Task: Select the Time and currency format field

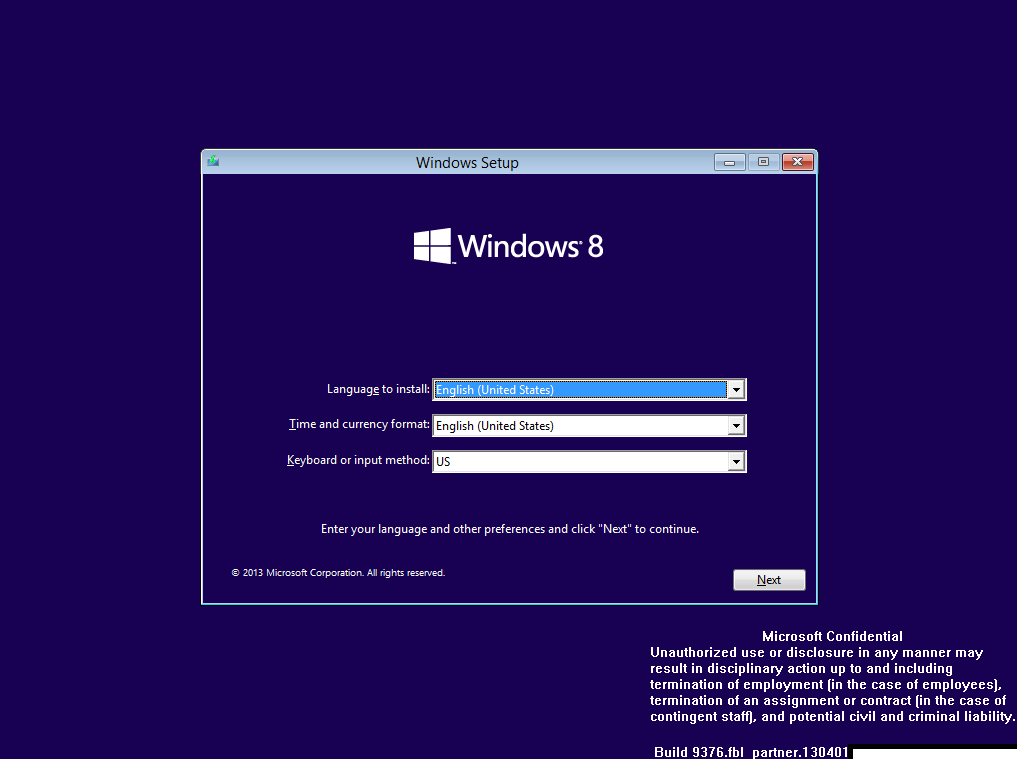Action: tap(589, 426)
